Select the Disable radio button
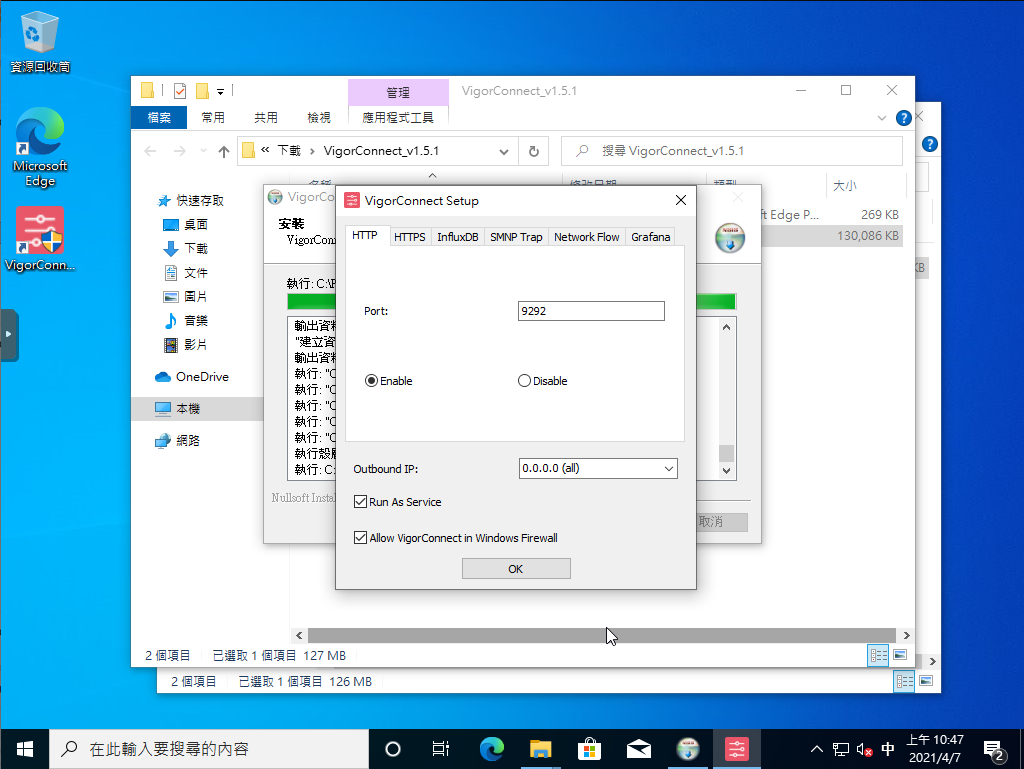This screenshot has height=769, width=1024. (525, 381)
